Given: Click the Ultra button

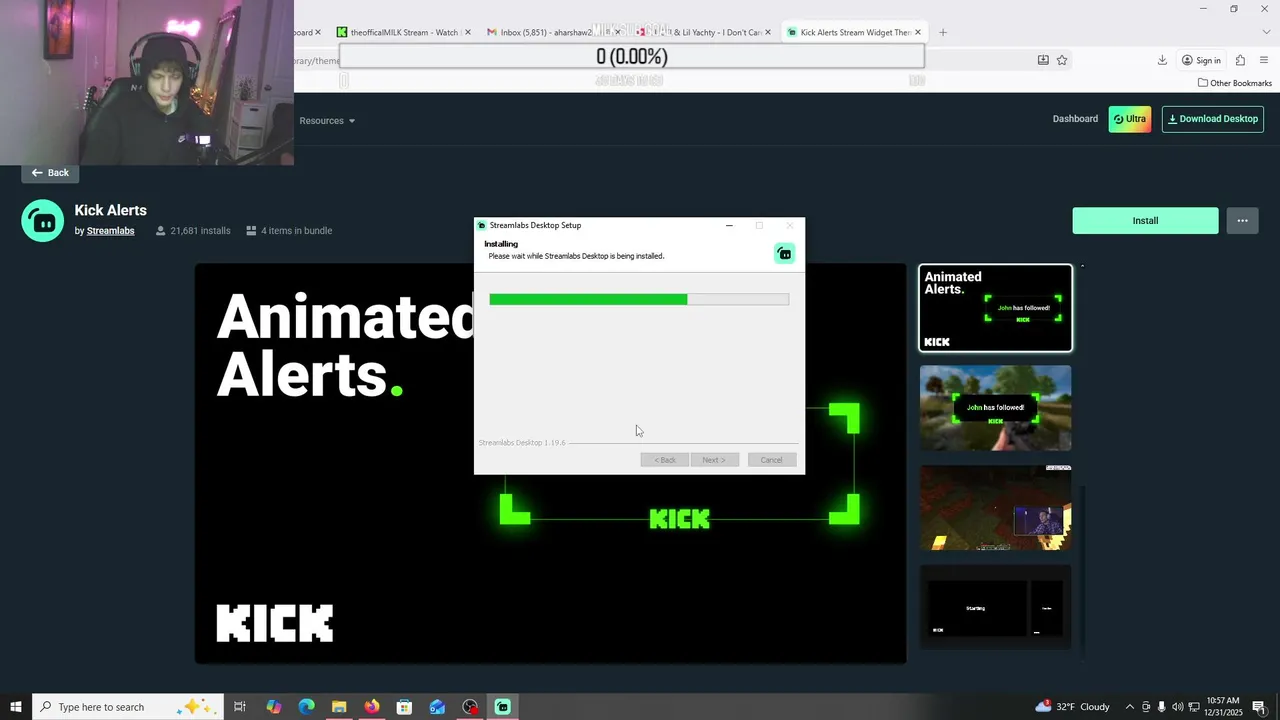Looking at the screenshot, I should pyautogui.click(x=1130, y=119).
